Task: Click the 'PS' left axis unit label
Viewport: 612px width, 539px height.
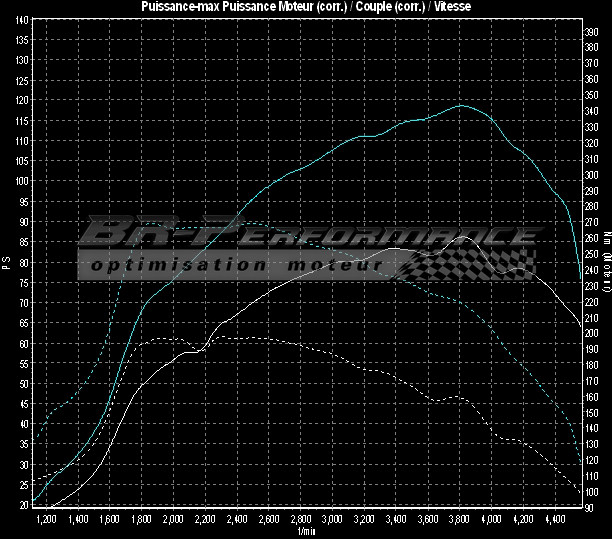Action: (6, 264)
